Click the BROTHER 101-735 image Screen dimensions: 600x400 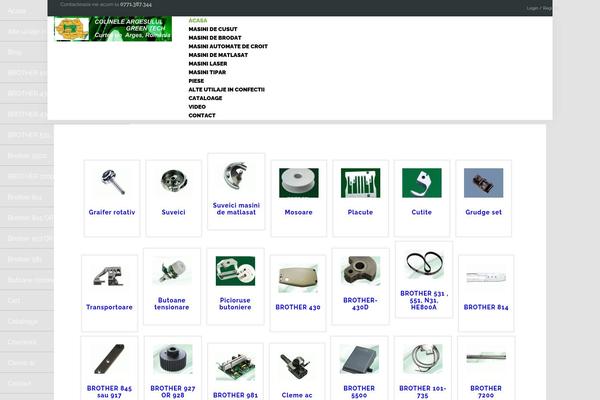(x=422, y=359)
